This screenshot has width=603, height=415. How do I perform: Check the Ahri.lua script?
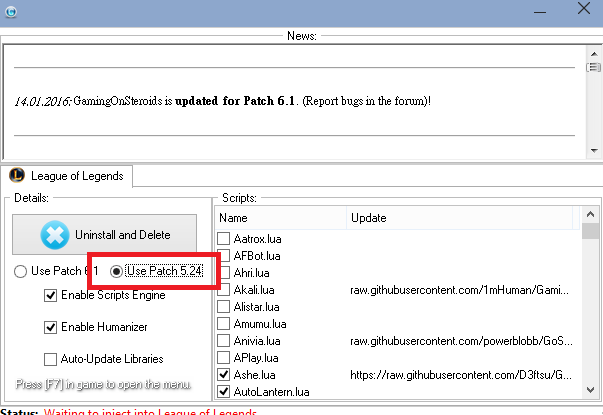(x=223, y=272)
